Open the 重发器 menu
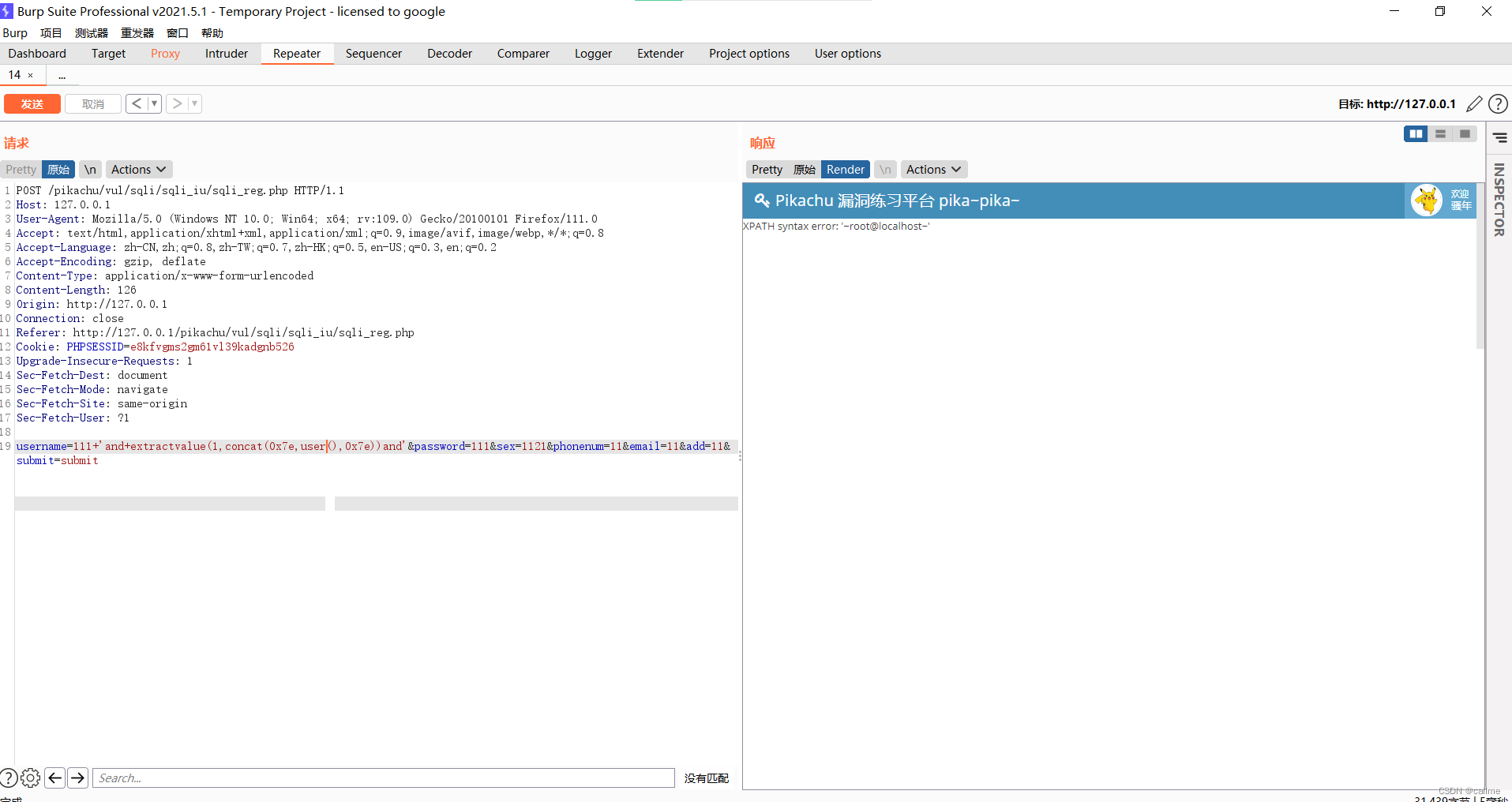1512x802 pixels. [137, 33]
